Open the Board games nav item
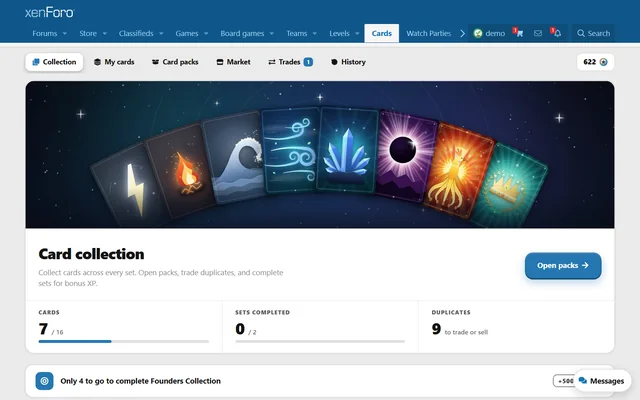This screenshot has height=400, width=640. [x=242, y=33]
